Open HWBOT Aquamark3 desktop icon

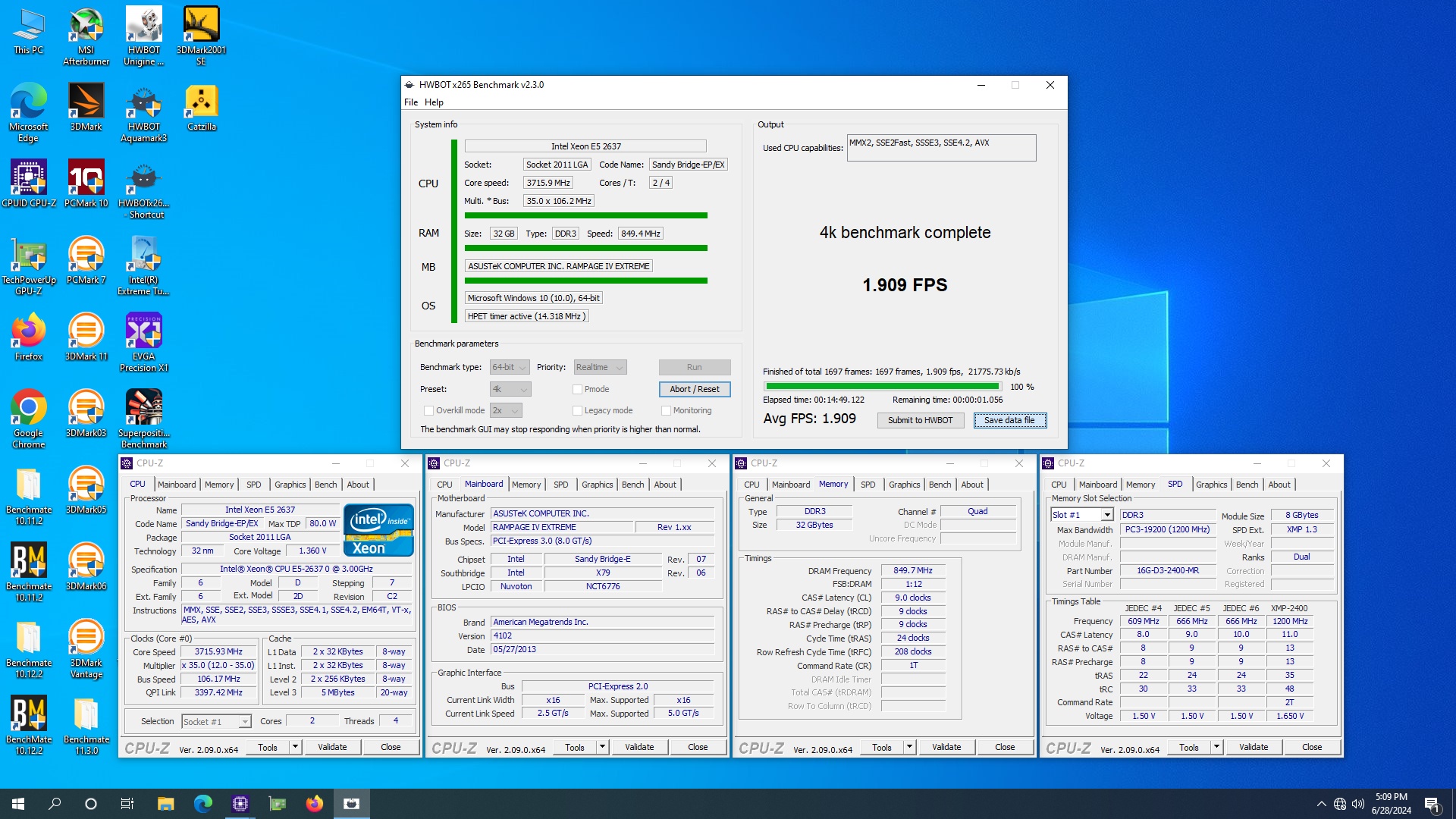tap(143, 113)
